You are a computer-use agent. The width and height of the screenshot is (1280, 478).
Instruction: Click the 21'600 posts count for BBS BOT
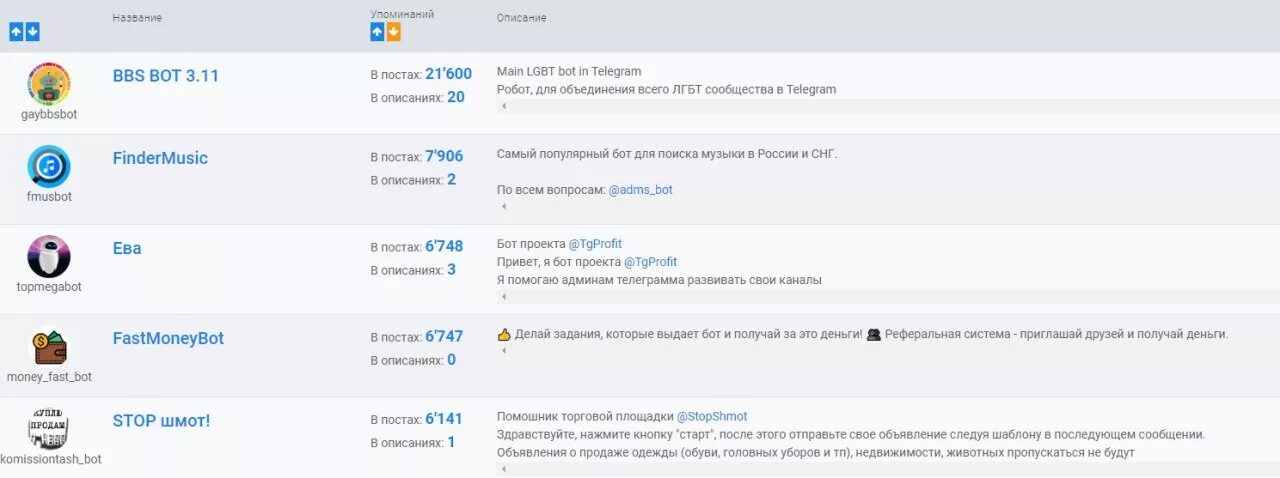coord(448,74)
